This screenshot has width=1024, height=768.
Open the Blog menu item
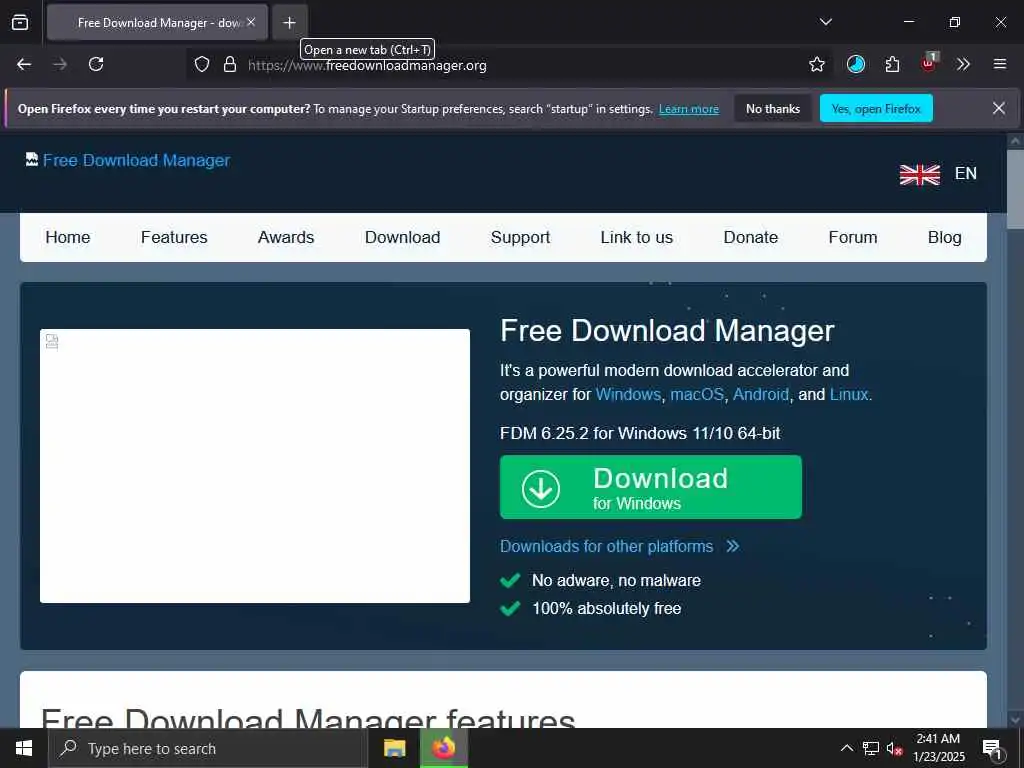(944, 237)
